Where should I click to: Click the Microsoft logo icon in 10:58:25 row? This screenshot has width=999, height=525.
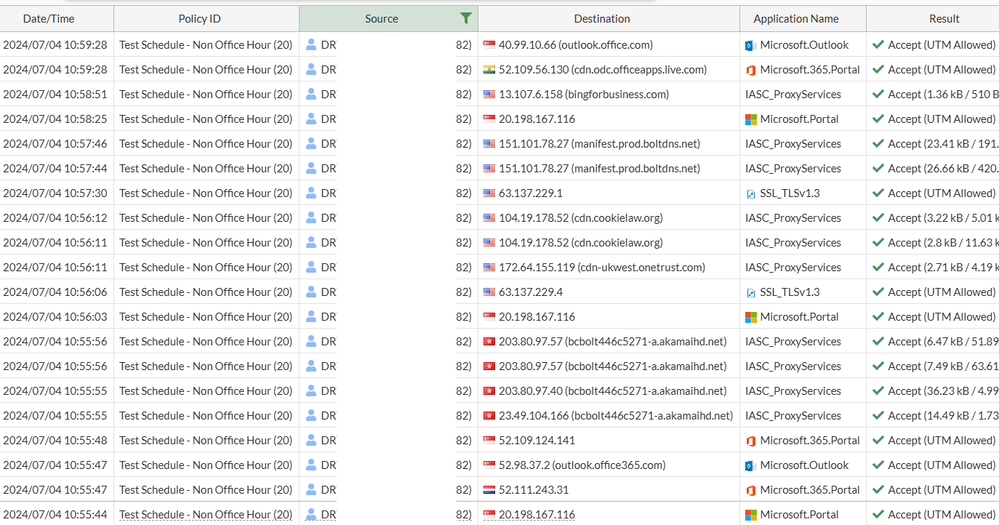[751, 119]
